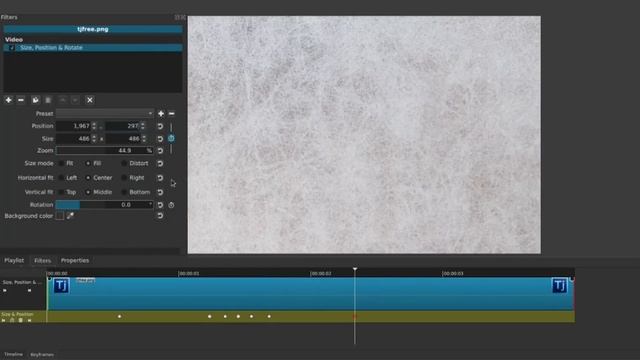This screenshot has width=640, height=360.
Task: Reset the Horizontal fit option
Action: coord(160,178)
